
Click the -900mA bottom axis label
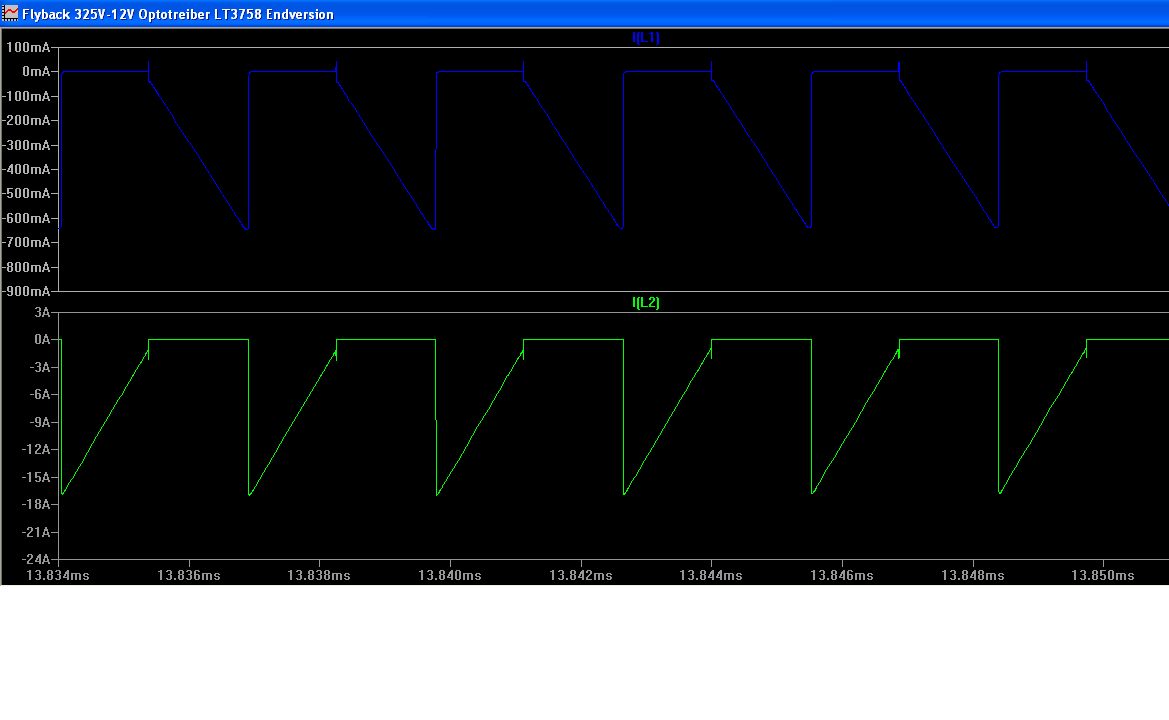coord(25,291)
